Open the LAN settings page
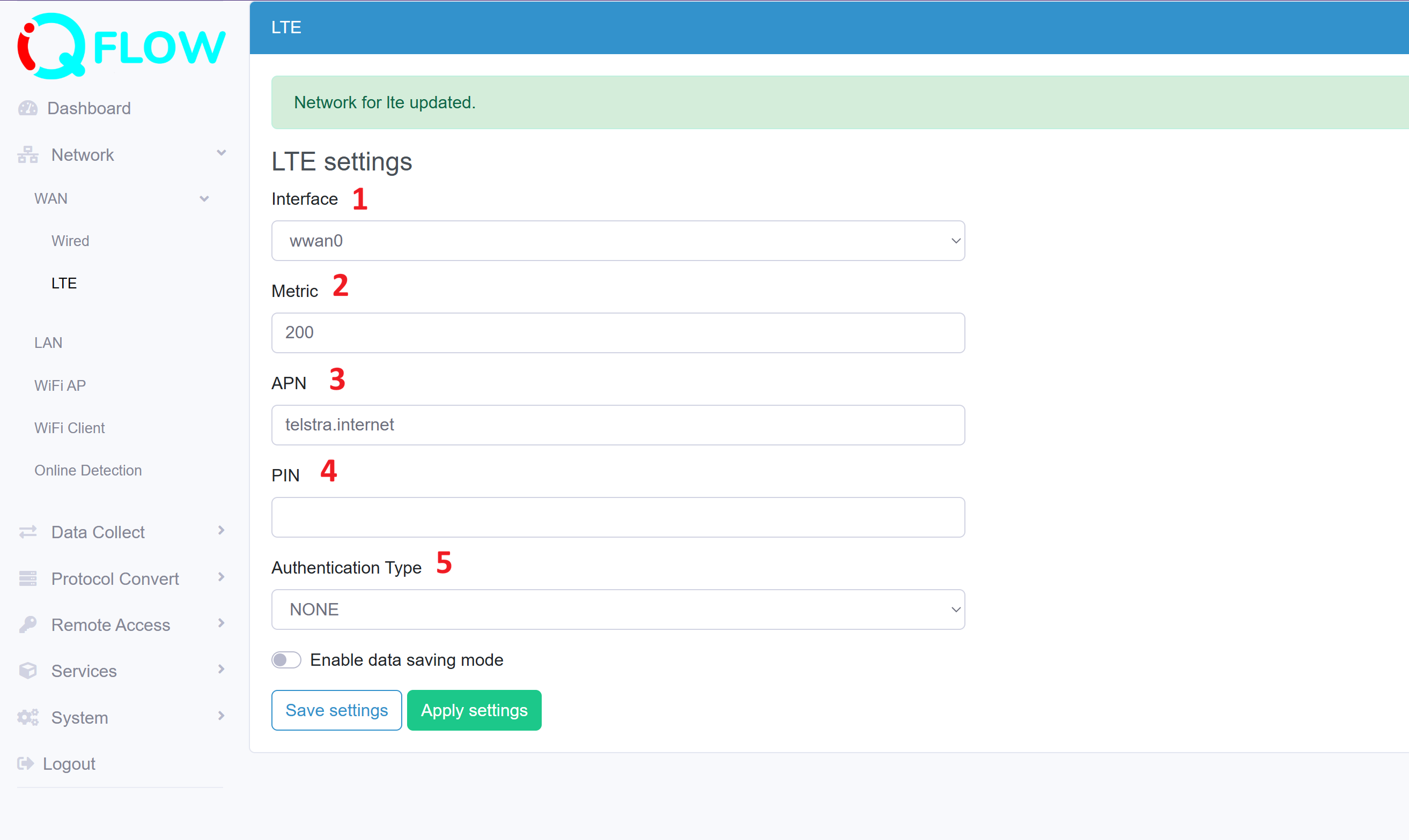This screenshot has height=840, width=1409. (48, 342)
